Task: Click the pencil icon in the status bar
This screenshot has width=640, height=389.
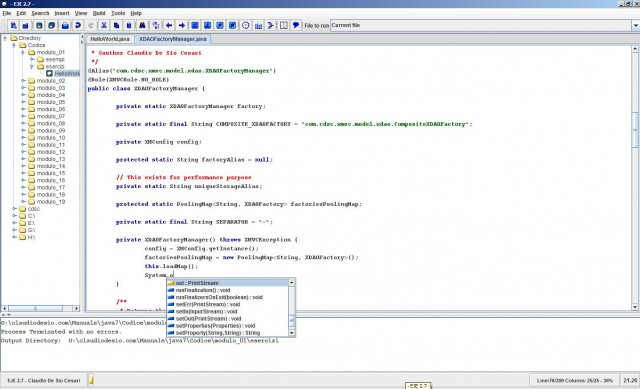Action: pos(91,380)
